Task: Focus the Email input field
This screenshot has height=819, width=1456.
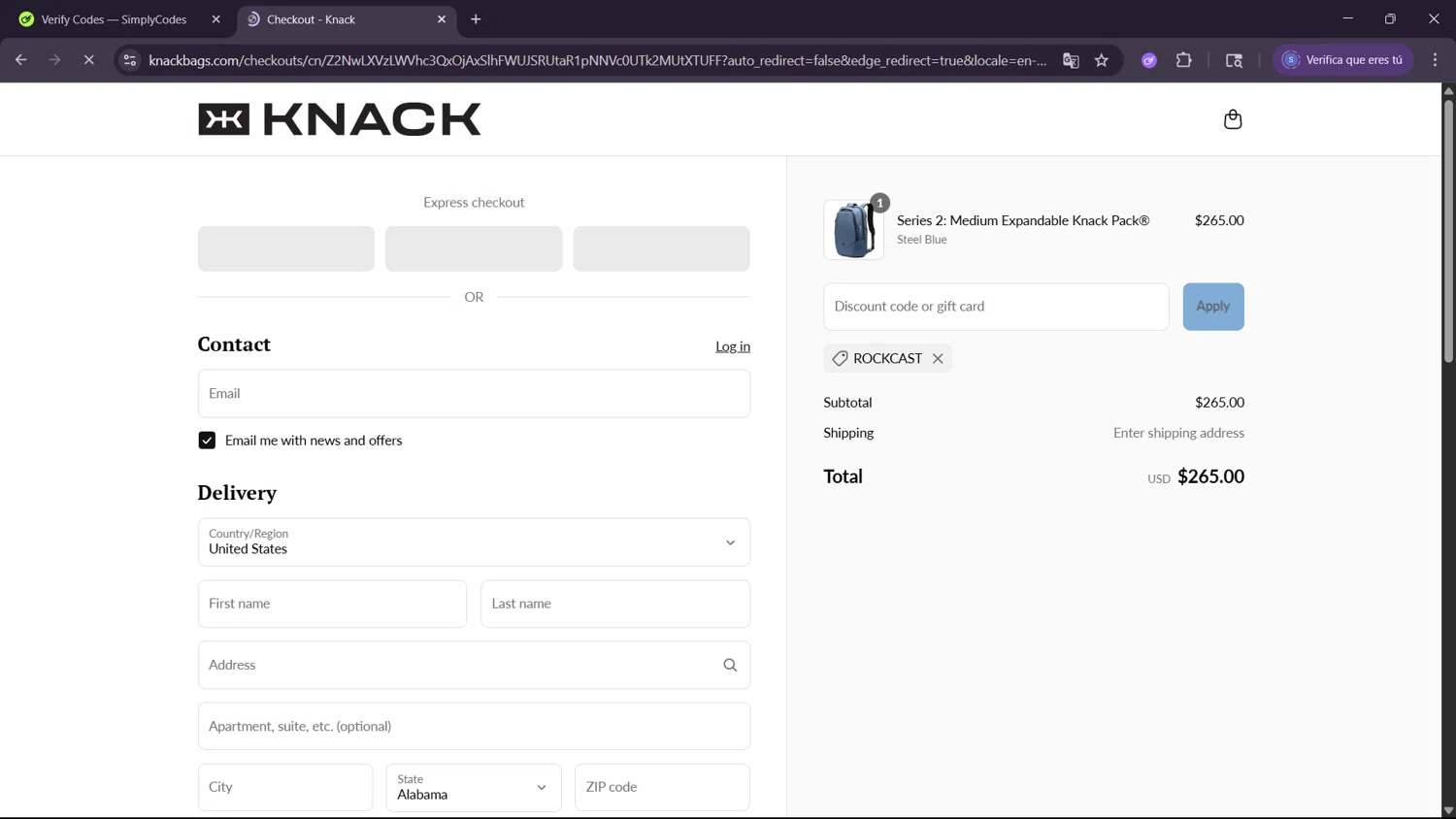Action: [x=474, y=394]
